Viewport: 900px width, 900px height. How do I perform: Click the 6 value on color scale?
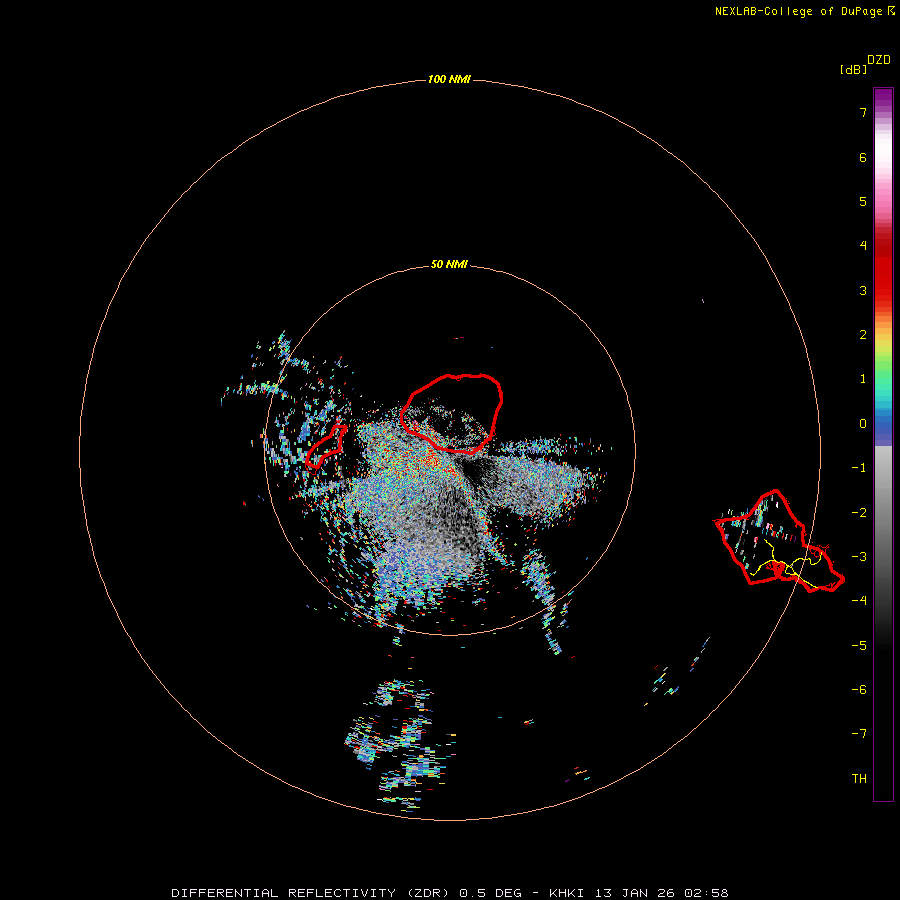click(863, 158)
